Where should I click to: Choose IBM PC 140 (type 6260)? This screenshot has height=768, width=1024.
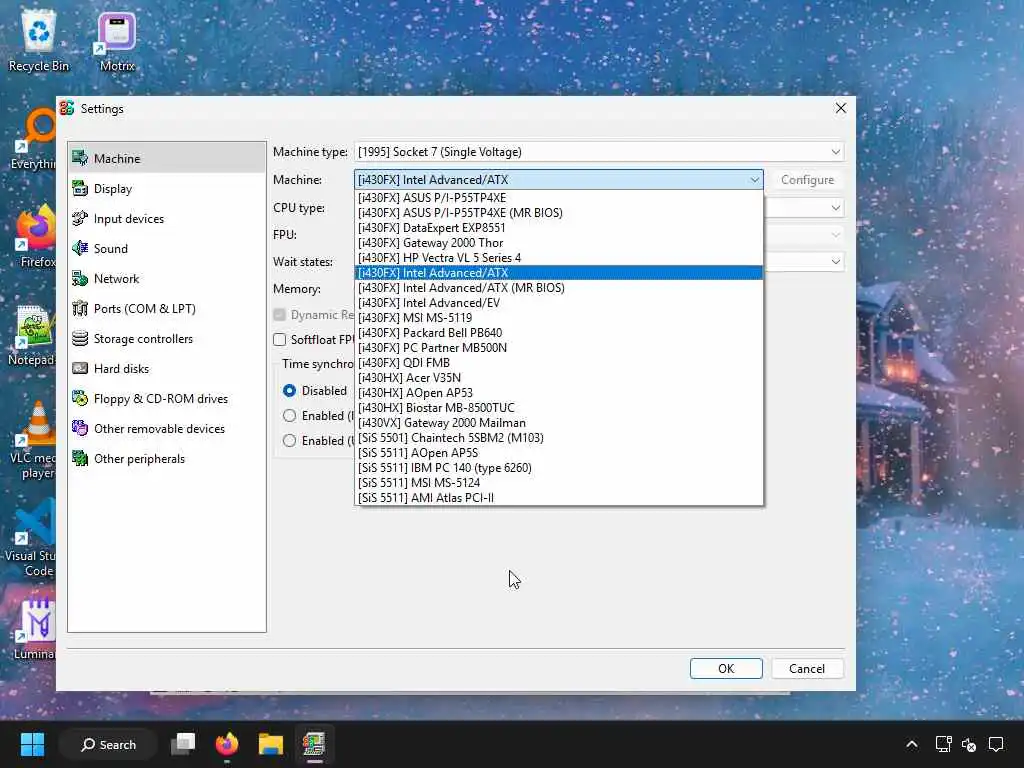558,468
